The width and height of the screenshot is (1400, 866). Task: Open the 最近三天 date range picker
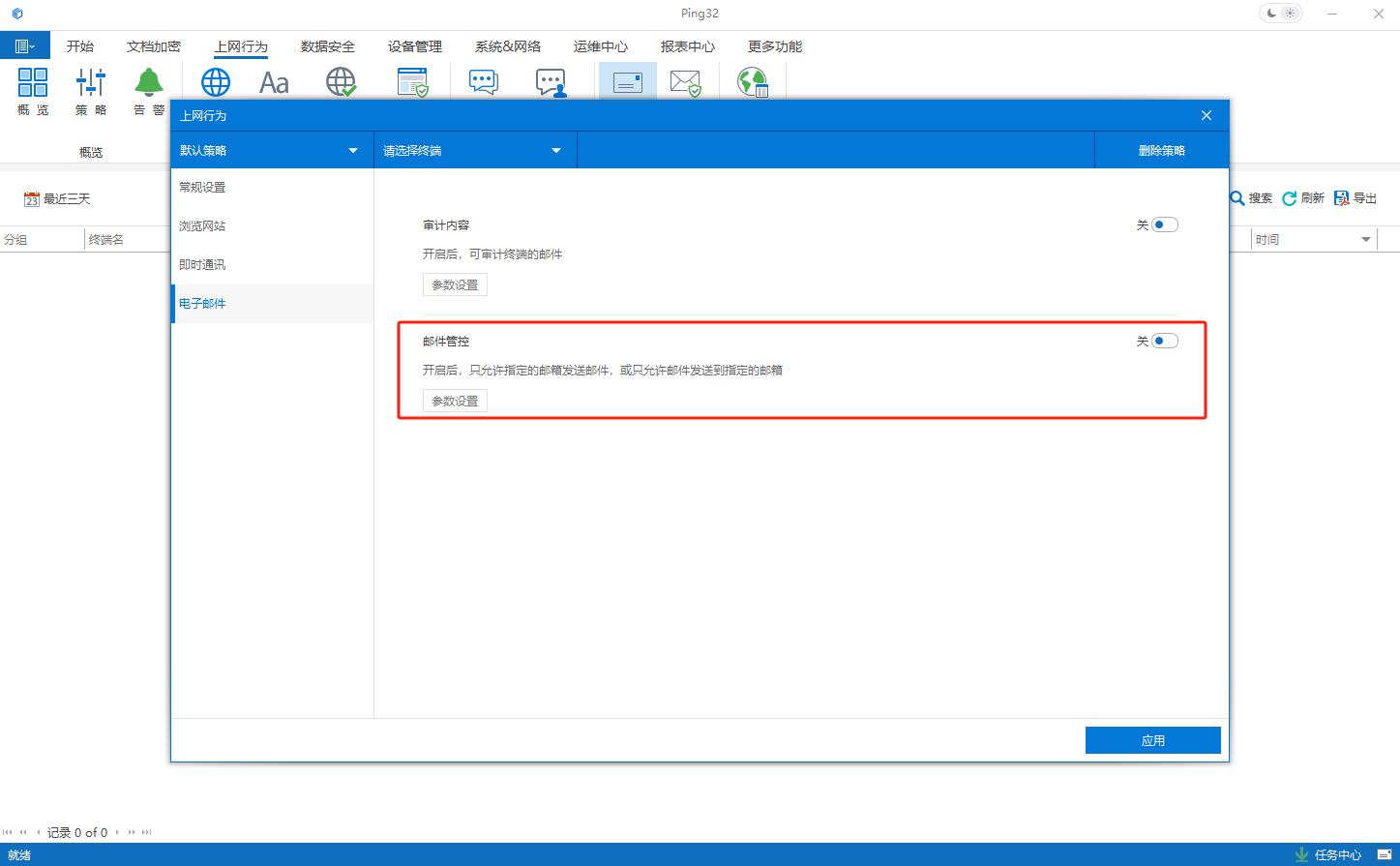pyautogui.click(x=57, y=199)
